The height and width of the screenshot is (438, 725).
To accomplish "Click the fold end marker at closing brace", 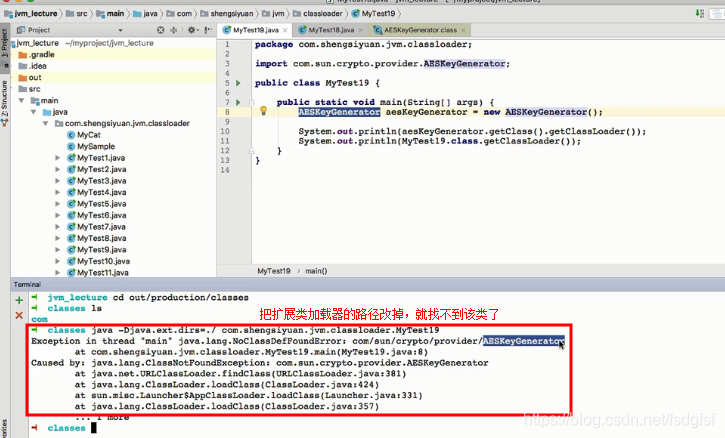I will point(252,151).
